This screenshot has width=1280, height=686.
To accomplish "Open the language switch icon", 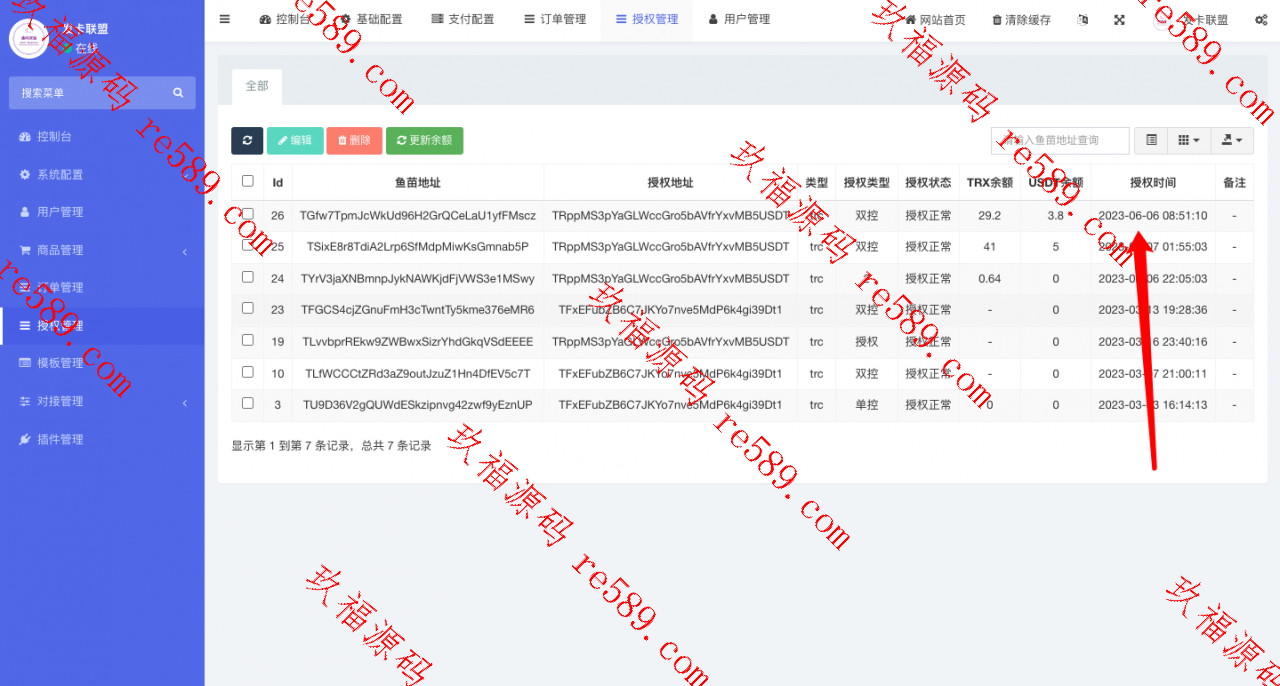I will (x=1084, y=20).
